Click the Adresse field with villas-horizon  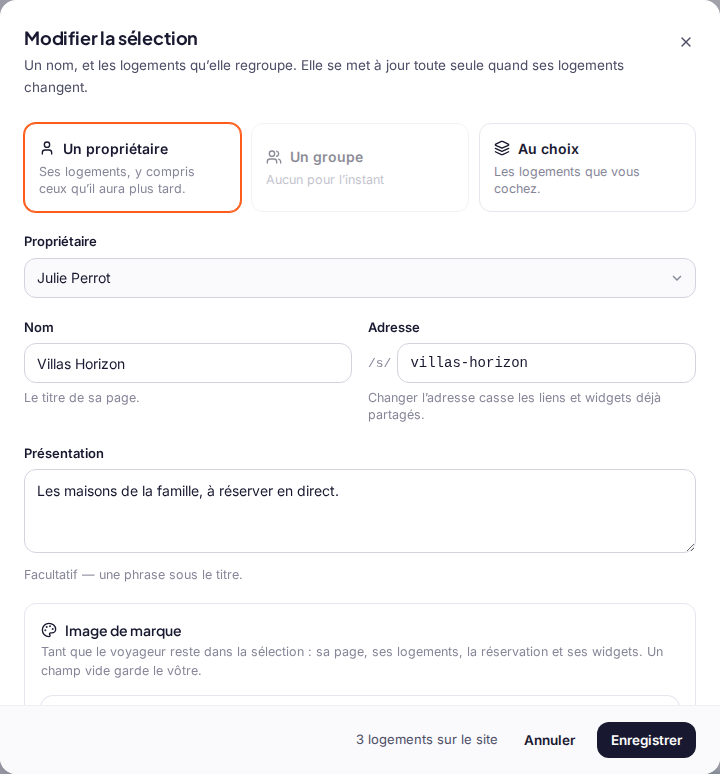coord(546,363)
